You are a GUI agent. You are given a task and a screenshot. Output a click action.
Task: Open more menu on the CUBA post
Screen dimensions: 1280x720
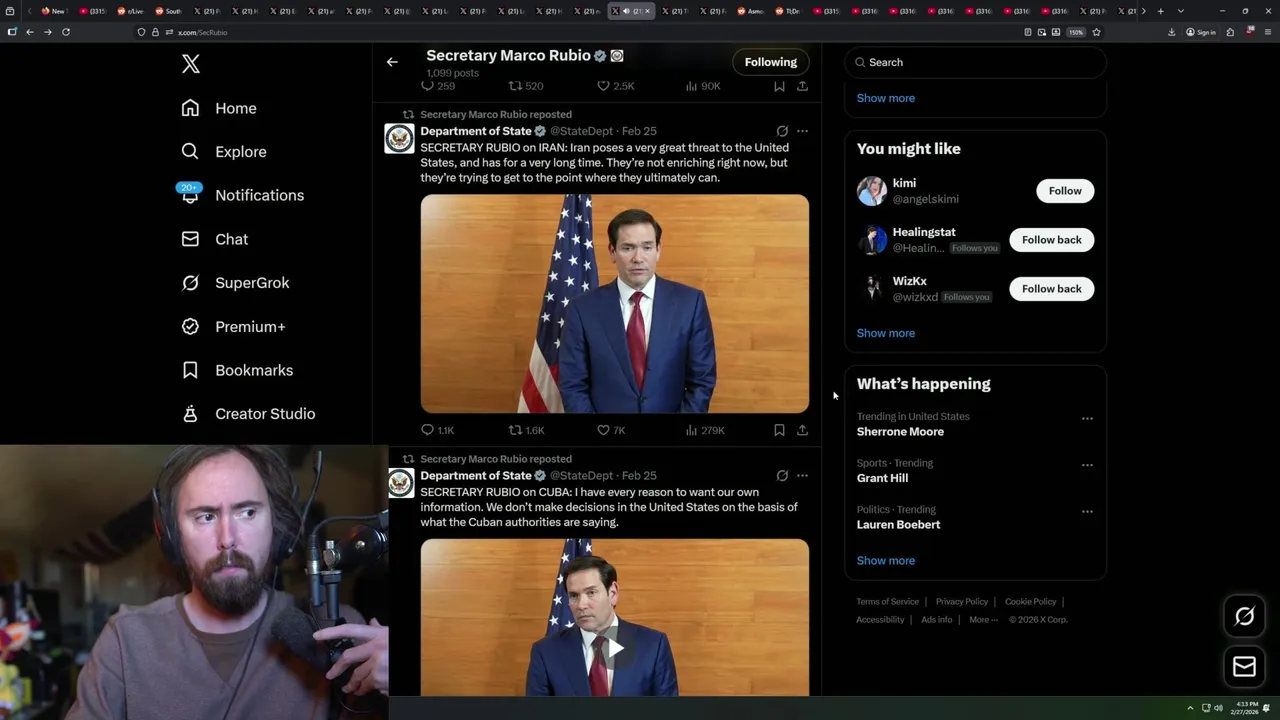[802, 476]
